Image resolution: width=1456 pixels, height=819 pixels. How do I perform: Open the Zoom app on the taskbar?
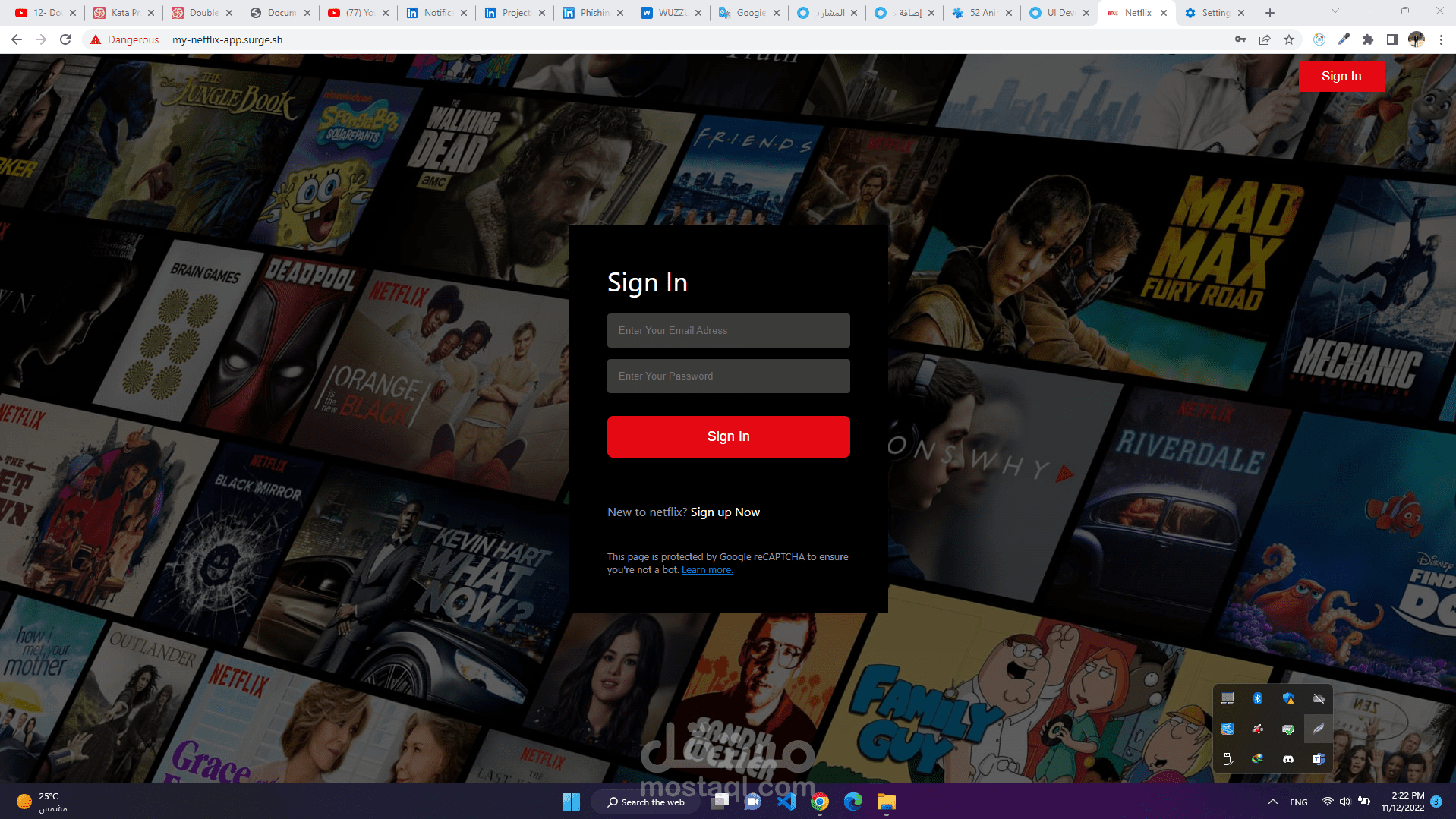click(753, 802)
